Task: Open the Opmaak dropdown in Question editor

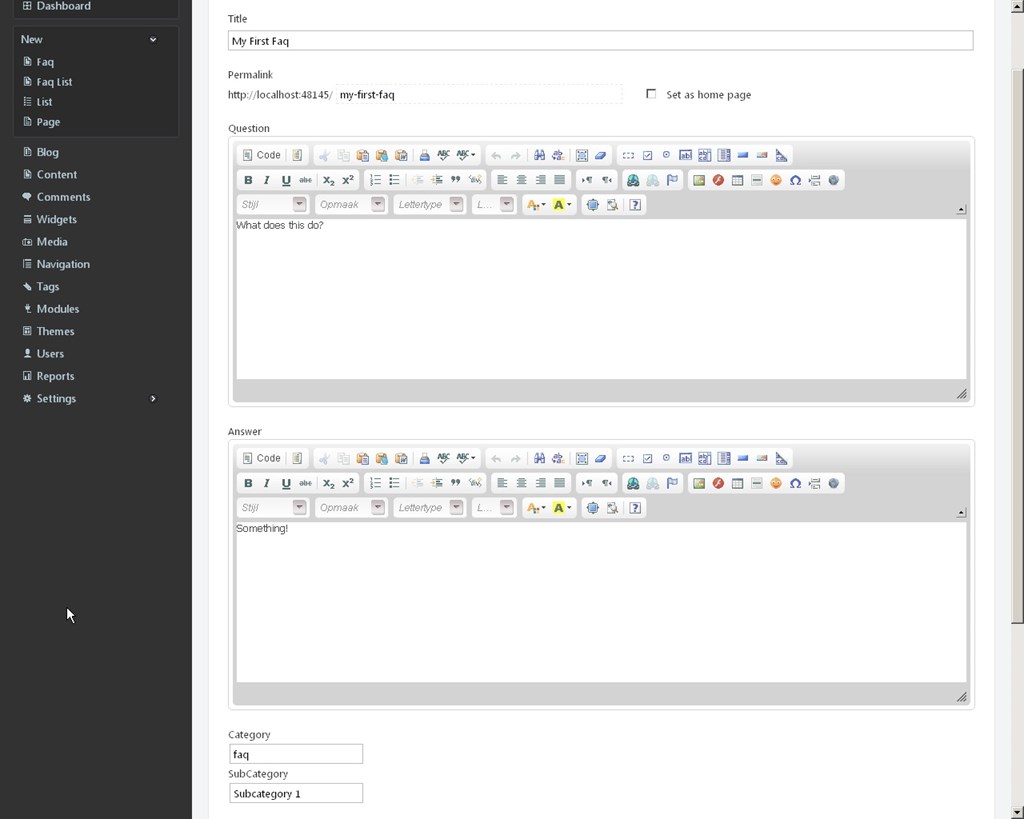Action: [350, 205]
